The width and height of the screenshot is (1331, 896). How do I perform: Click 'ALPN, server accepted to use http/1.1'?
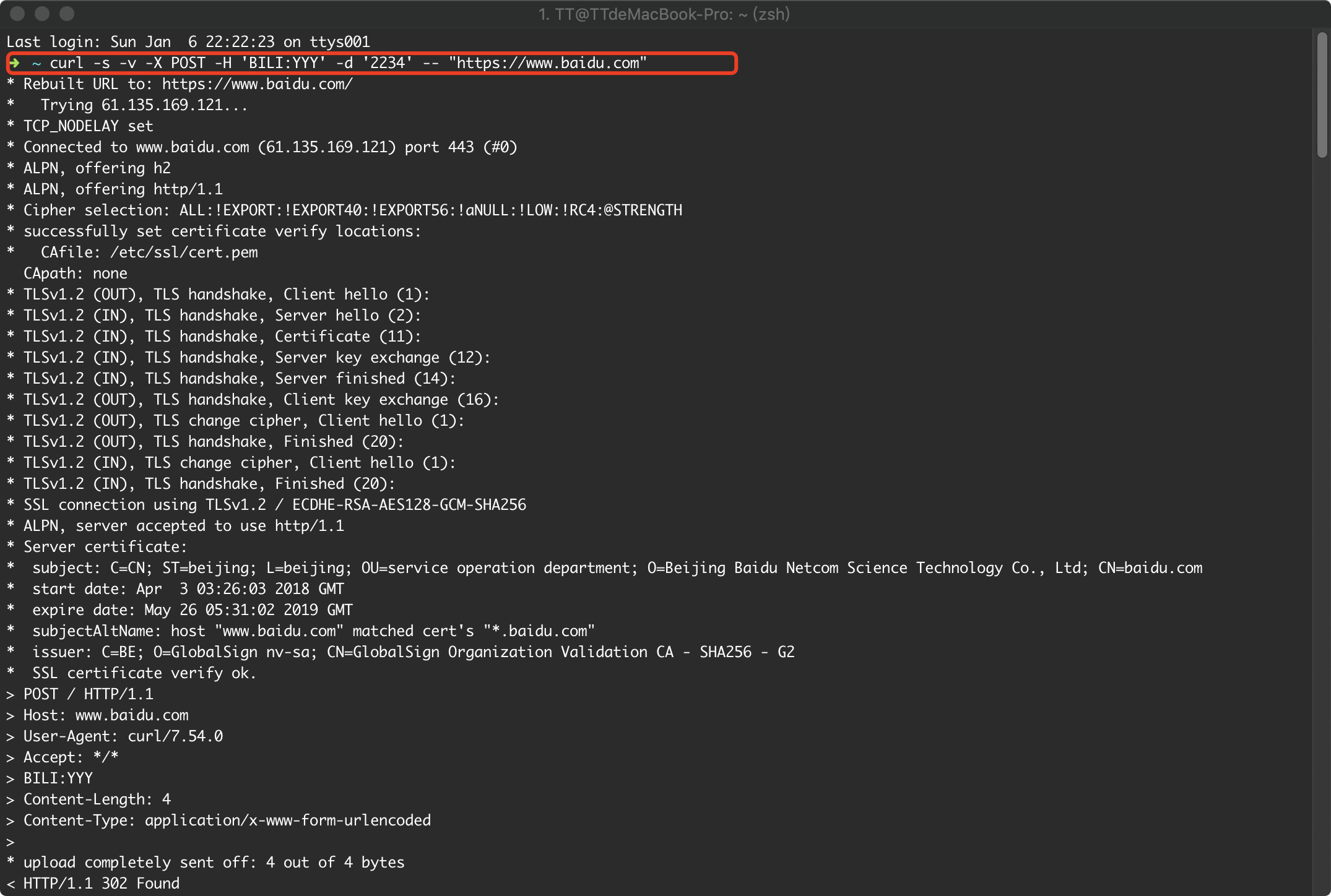click(x=175, y=526)
